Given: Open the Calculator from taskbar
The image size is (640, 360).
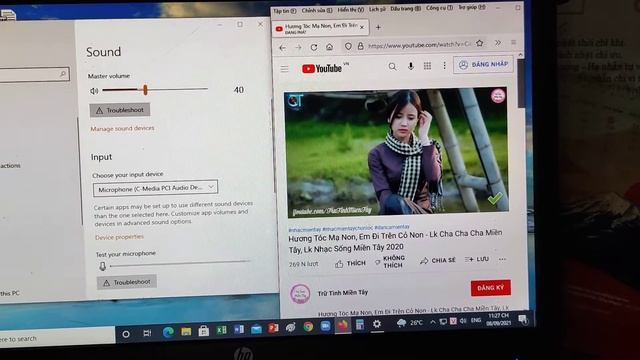Looking at the screenshot, I should pyautogui.click(x=360, y=324).
